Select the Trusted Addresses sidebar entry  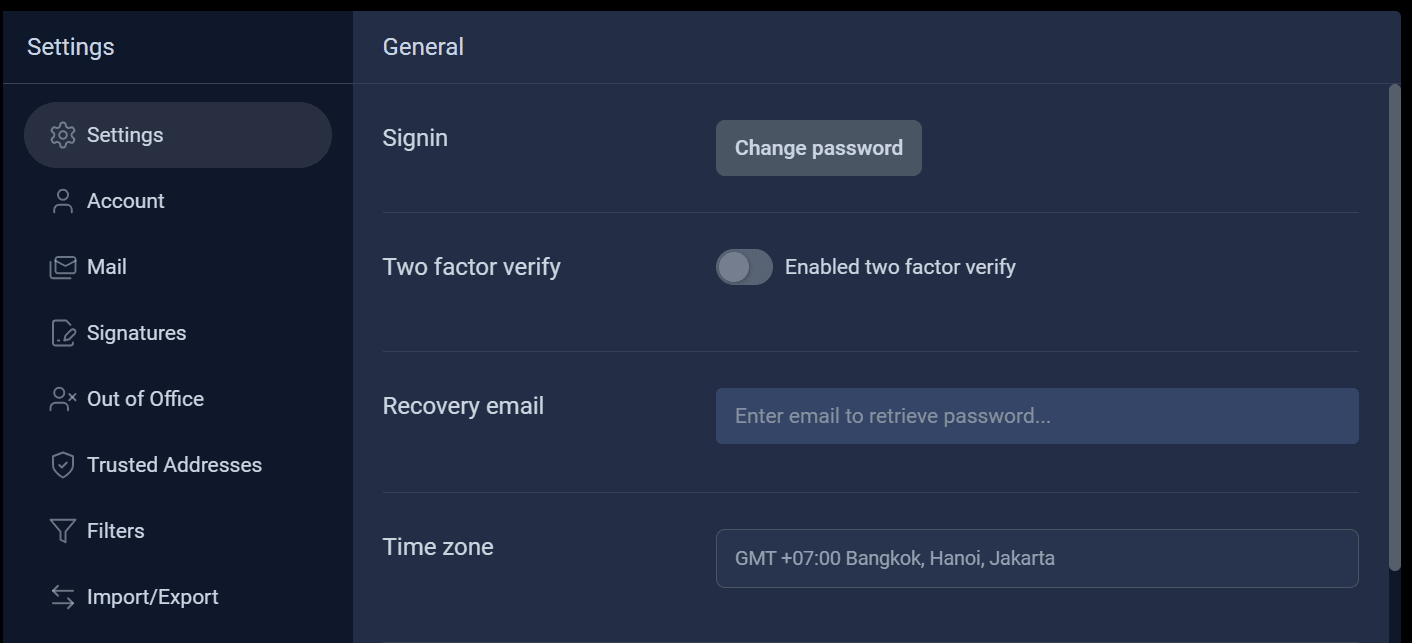(175, 464)
